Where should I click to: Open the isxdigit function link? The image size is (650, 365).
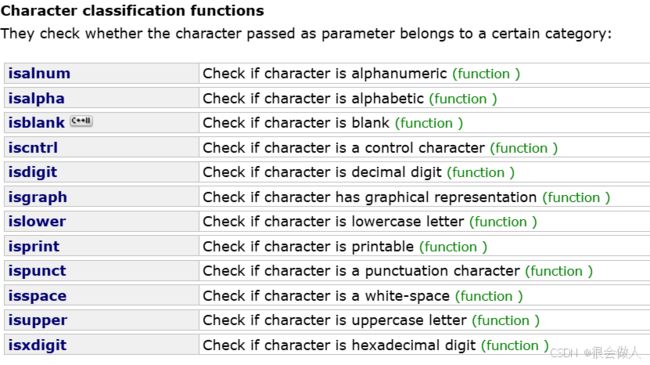click(x=37, y=345)
